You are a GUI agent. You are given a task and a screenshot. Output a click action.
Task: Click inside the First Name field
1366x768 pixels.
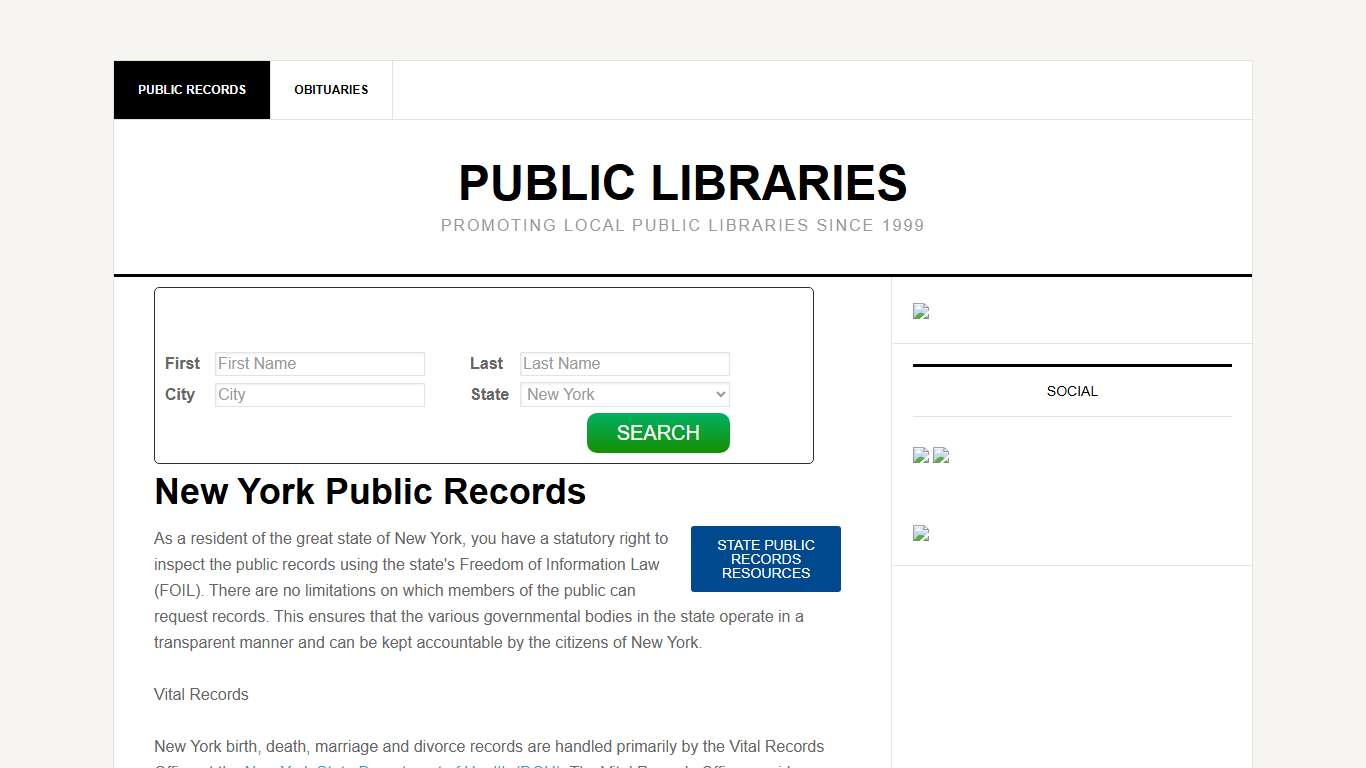tap(320, 363)
